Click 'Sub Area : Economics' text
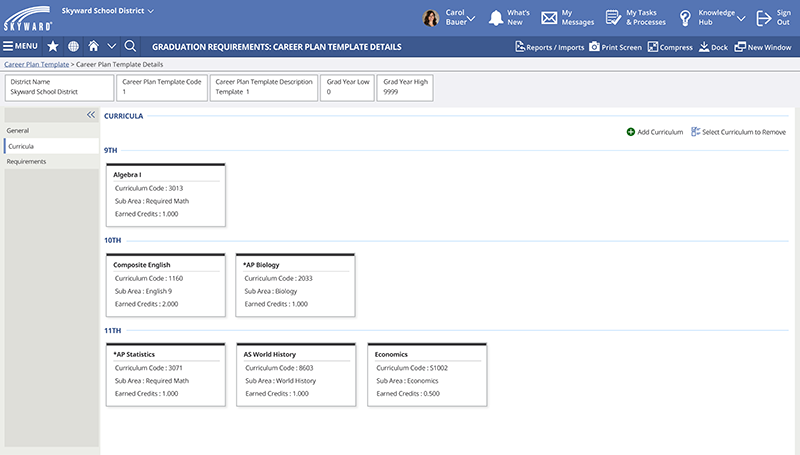 [x=407, y=381]
